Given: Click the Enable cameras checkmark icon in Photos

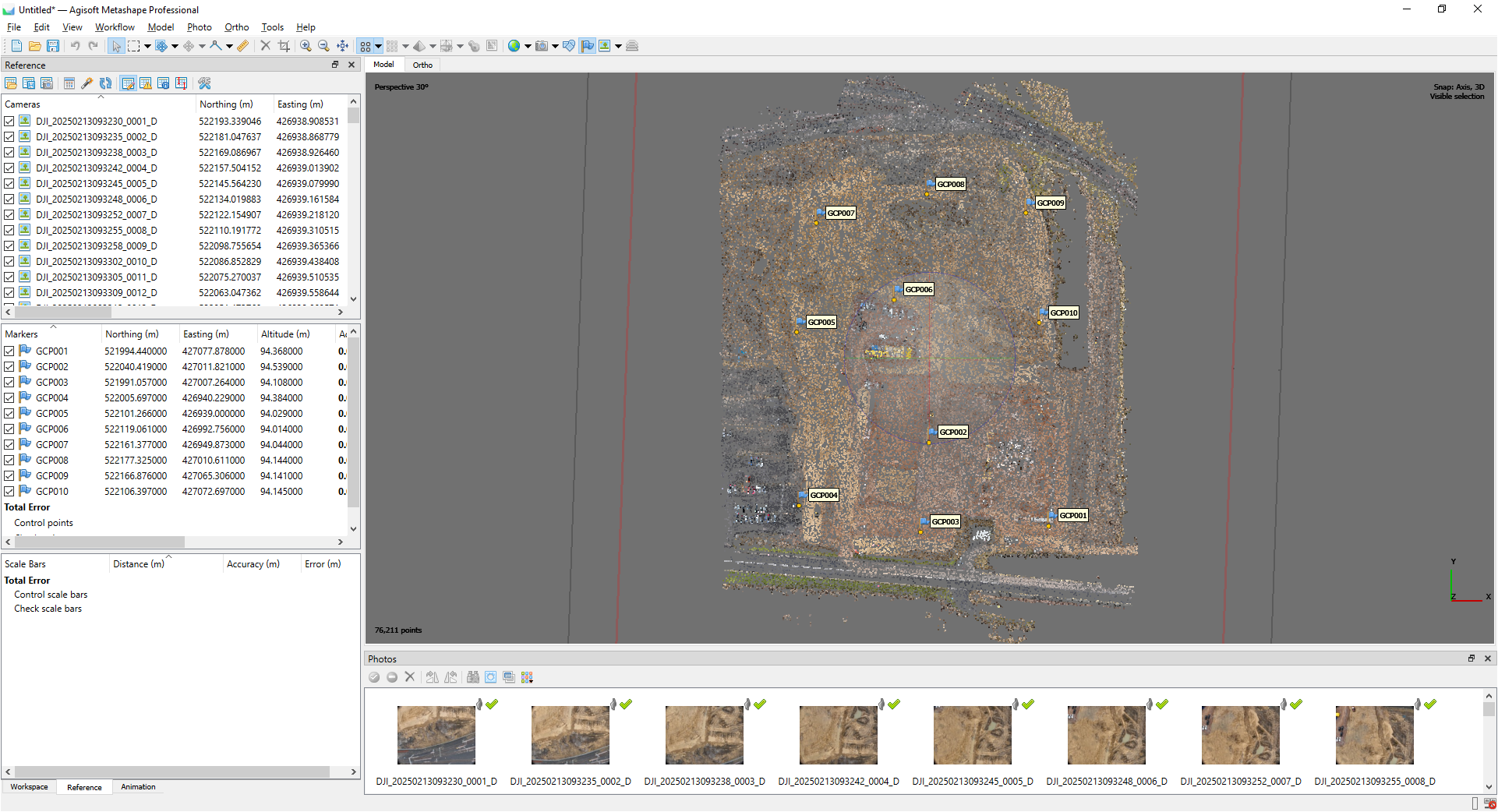Looking at the screenshot, I should click(x=374, y=677).
